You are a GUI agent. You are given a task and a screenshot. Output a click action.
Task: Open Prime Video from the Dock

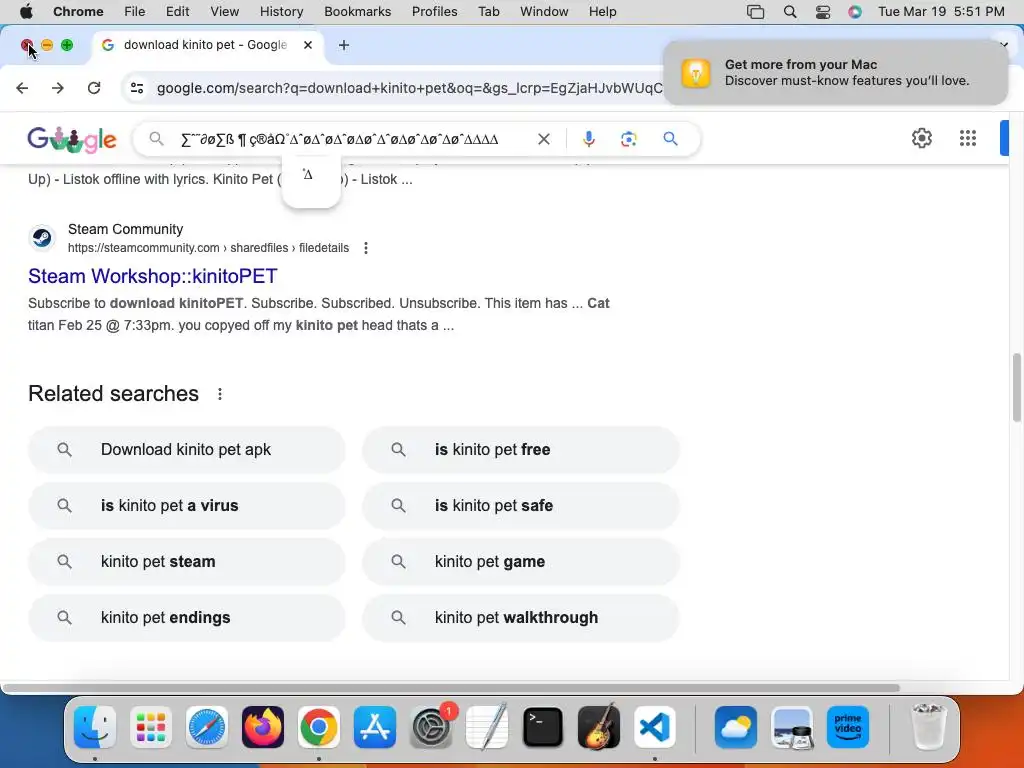tap(848, 727)
